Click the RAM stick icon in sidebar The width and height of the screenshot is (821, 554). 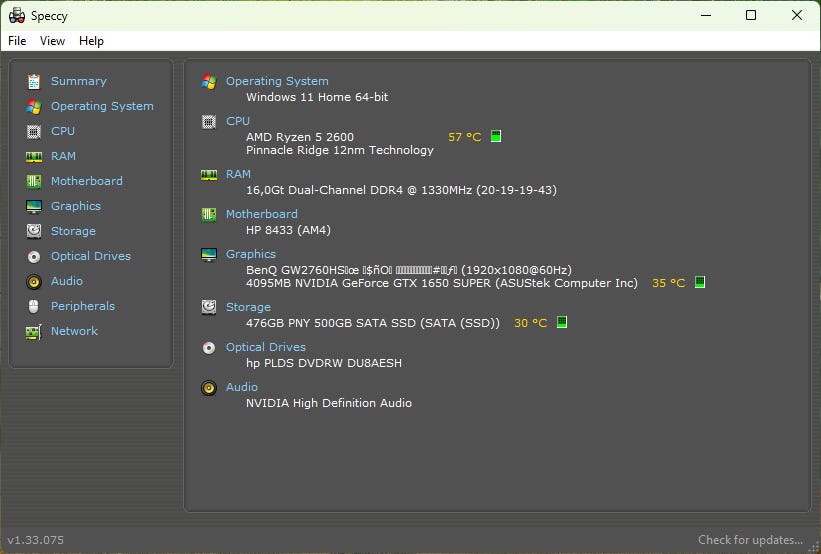tap(34, 157)
